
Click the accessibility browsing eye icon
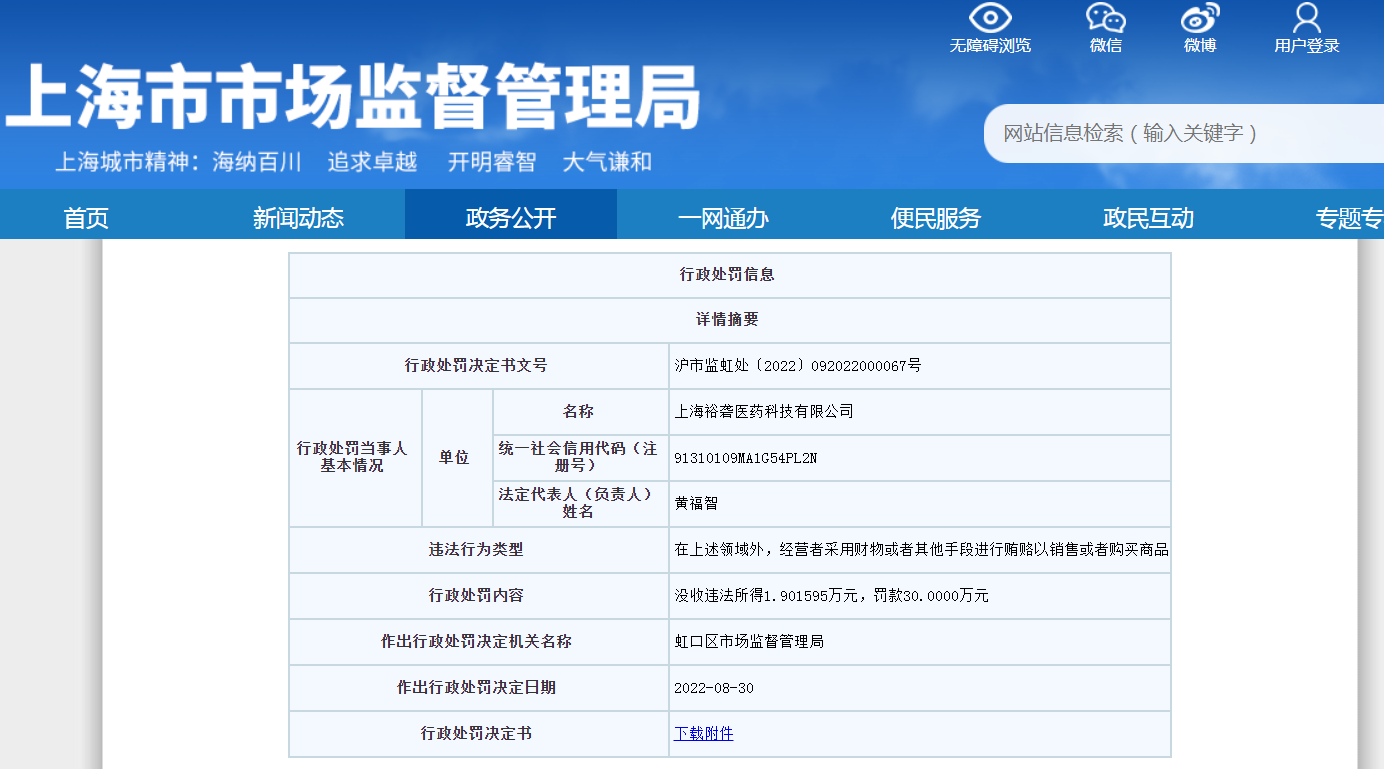(x=990, y=18)
